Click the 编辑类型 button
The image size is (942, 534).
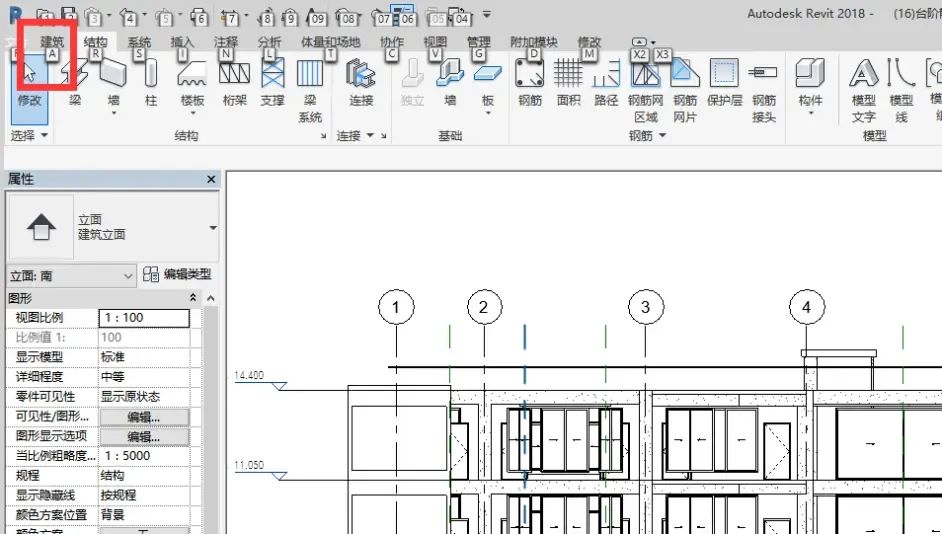tap(178, 275)
